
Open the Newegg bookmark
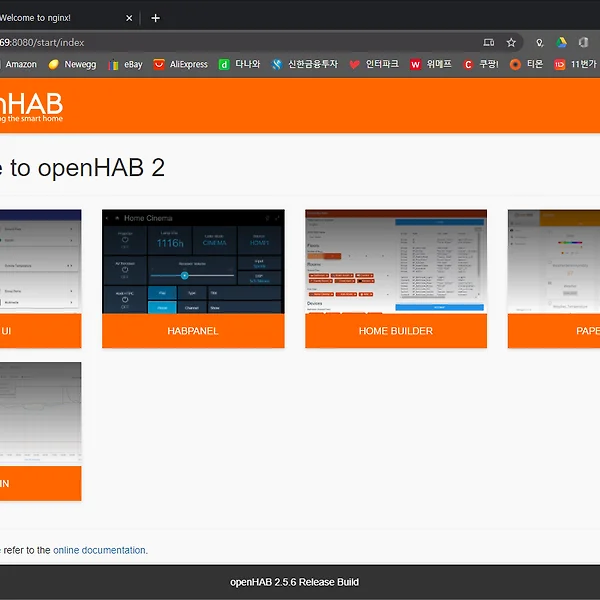(x=72, y=64)
